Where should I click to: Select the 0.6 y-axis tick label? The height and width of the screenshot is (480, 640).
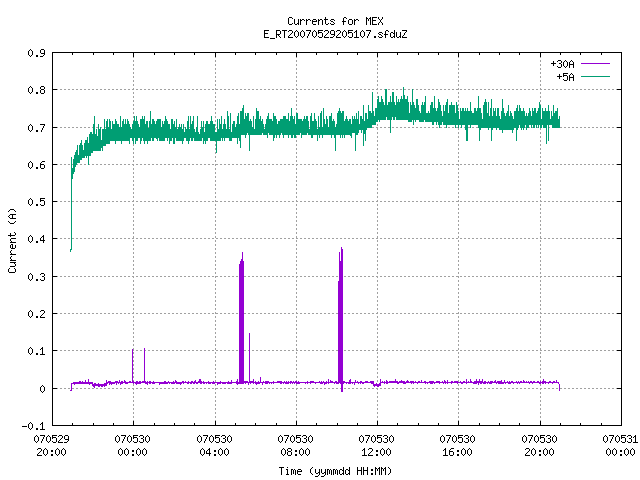[36, 165]
